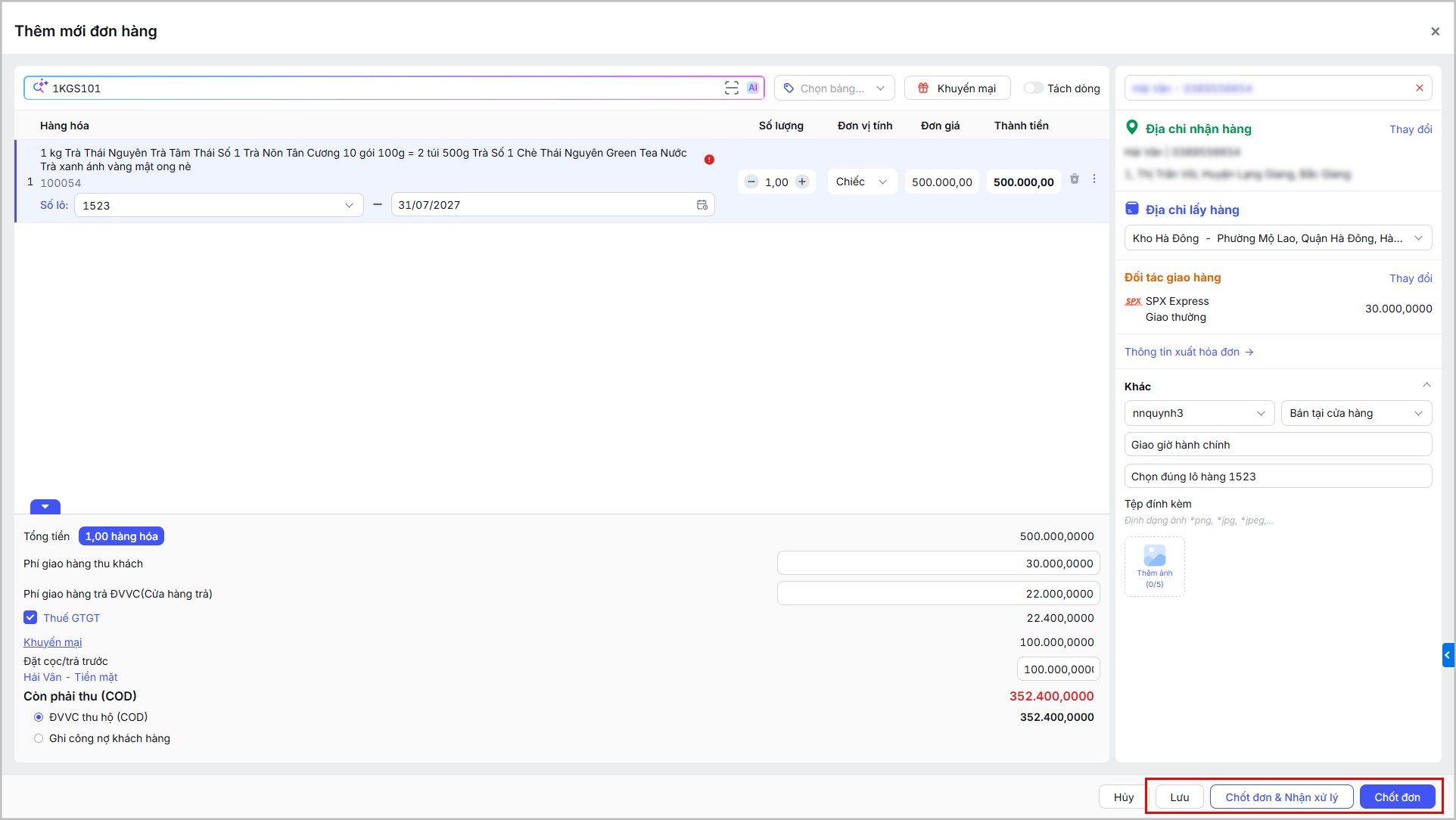Image resolution: width=1456 pixels, height=820 pixels.
Task: Open the Số lô 1523 dropdown
Action: coord(219,205)
